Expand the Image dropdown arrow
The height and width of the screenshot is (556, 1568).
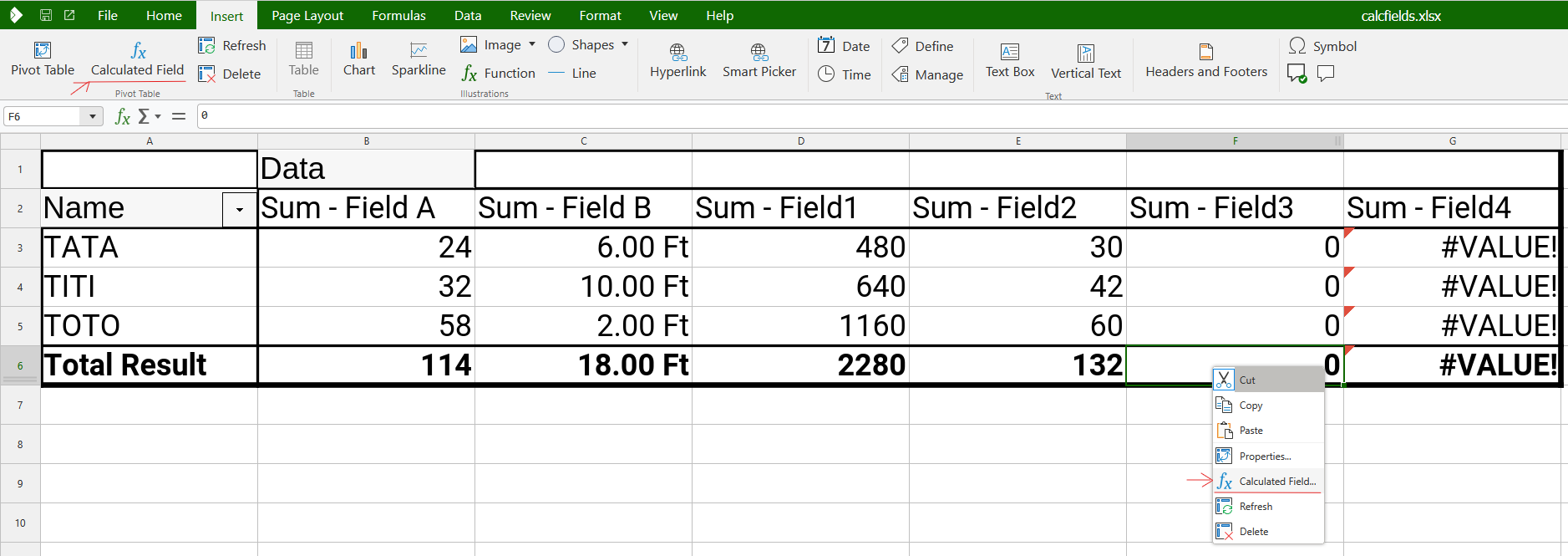[x=532, y=44]
